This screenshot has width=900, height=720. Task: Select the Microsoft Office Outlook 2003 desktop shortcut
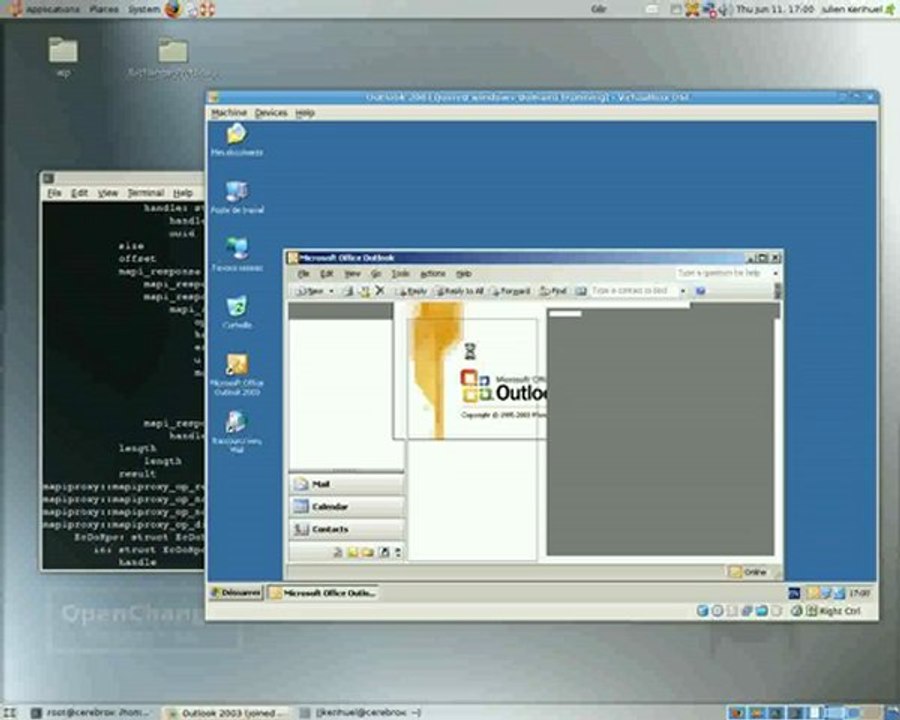tap(237, 374)
